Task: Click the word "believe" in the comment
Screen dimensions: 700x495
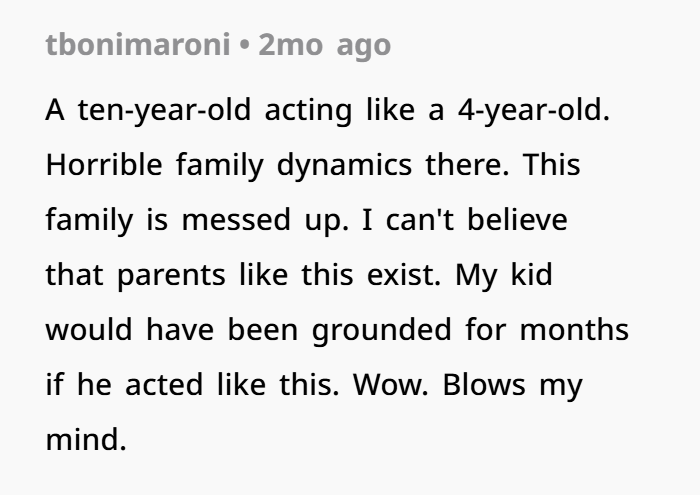Action: (x=517, y=220)
